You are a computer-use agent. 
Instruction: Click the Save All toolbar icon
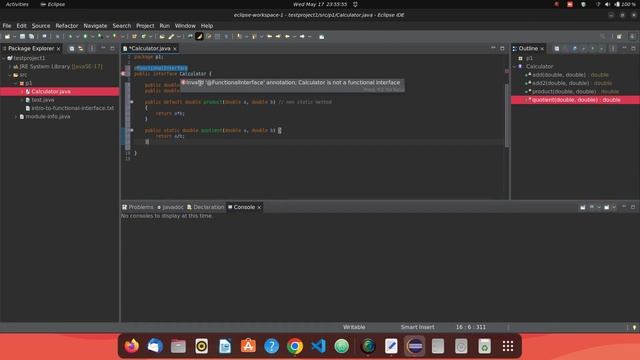coord(31,37)
